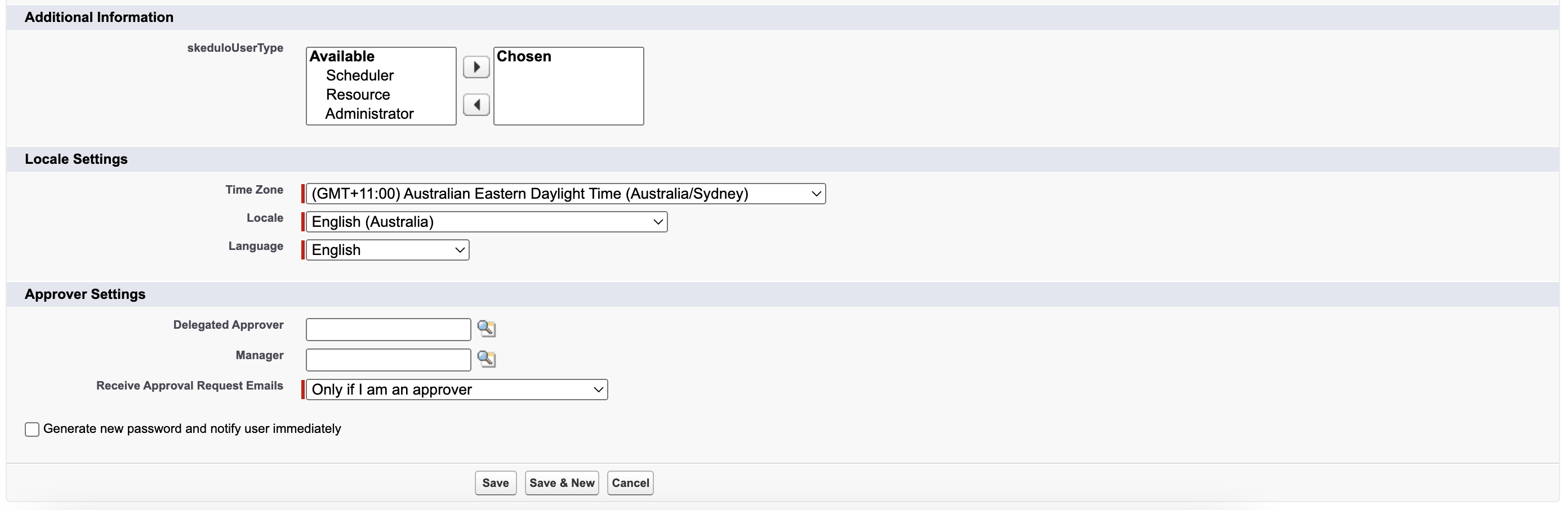Focus the Delegated Approver text field
The image size is (1568, 510).
coord(387,330)
